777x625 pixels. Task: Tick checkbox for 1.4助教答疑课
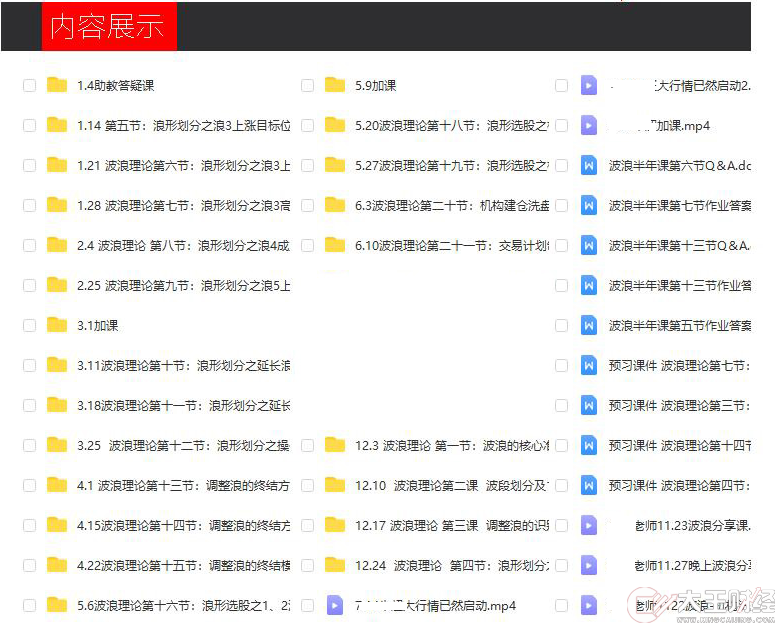point(29,85)
